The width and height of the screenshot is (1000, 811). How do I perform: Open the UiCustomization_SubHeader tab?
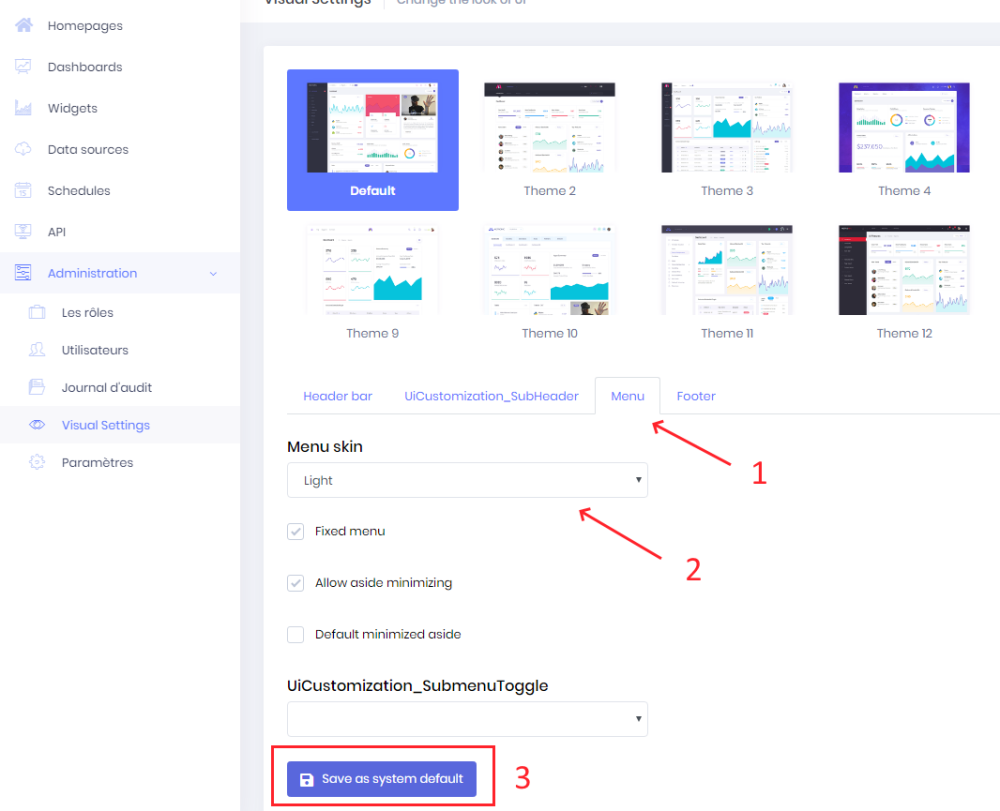[491, 396]
